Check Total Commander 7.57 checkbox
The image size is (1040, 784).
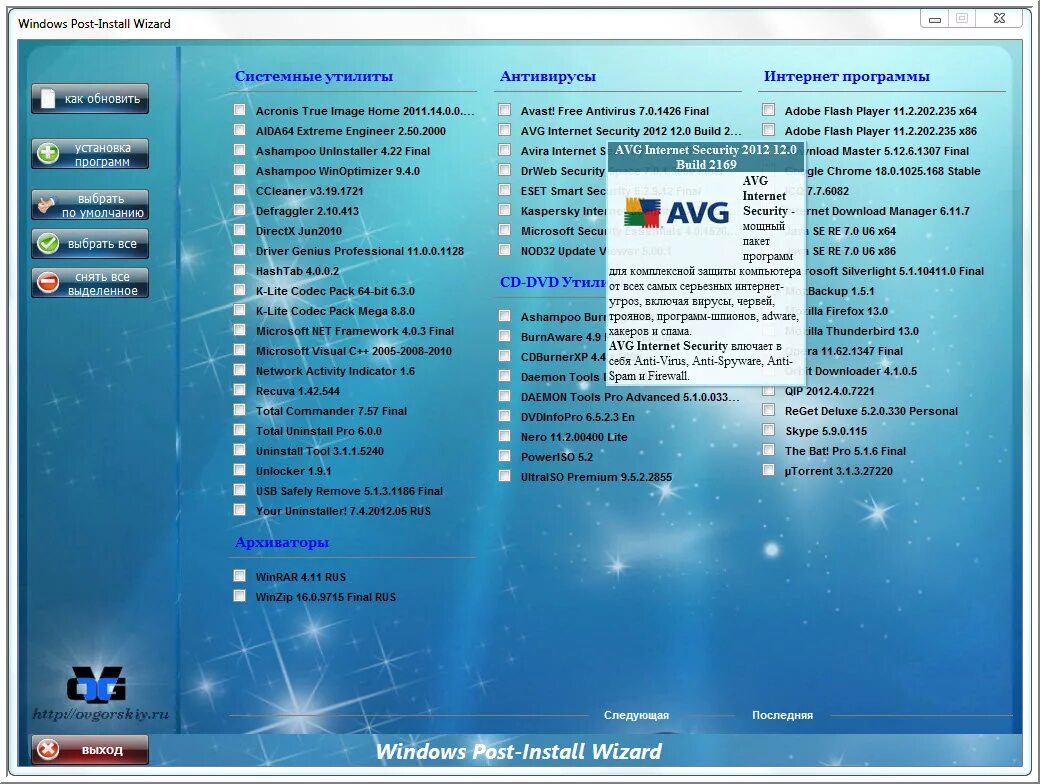[x=239, y=409]
